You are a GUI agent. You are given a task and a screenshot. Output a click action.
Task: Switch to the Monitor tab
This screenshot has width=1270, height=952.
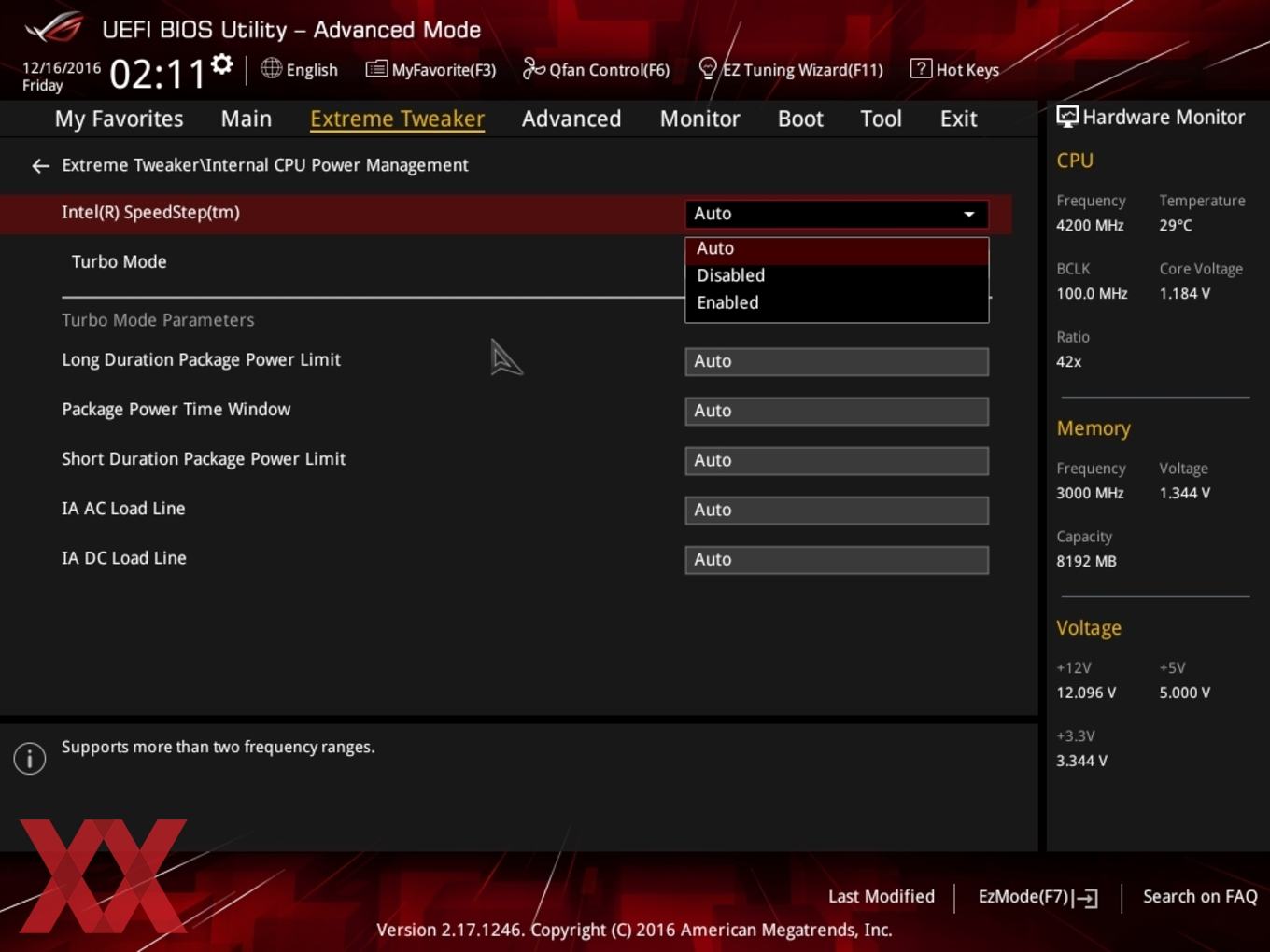(x=700, y=119)
